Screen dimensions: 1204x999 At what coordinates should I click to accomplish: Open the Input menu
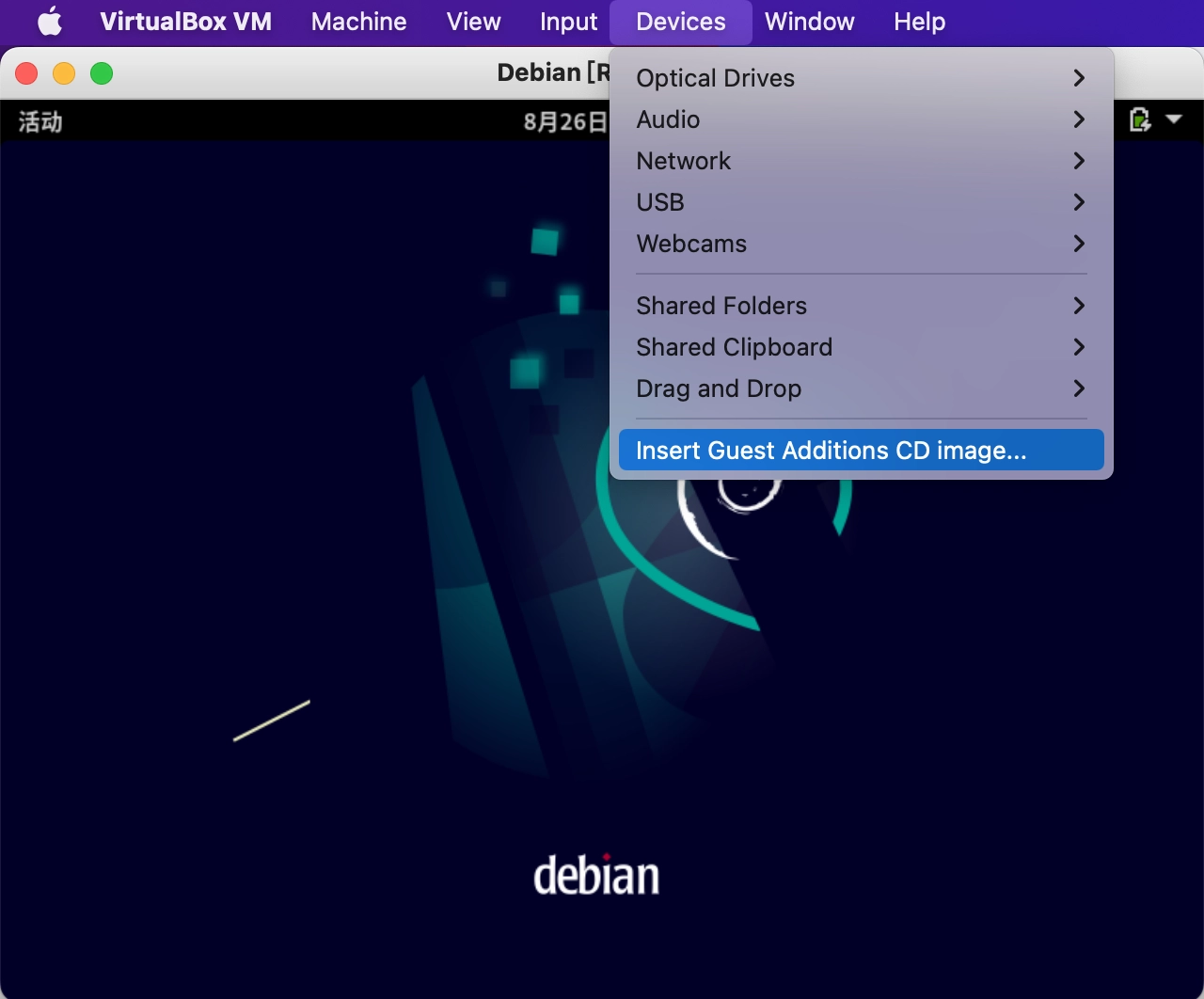568,21
